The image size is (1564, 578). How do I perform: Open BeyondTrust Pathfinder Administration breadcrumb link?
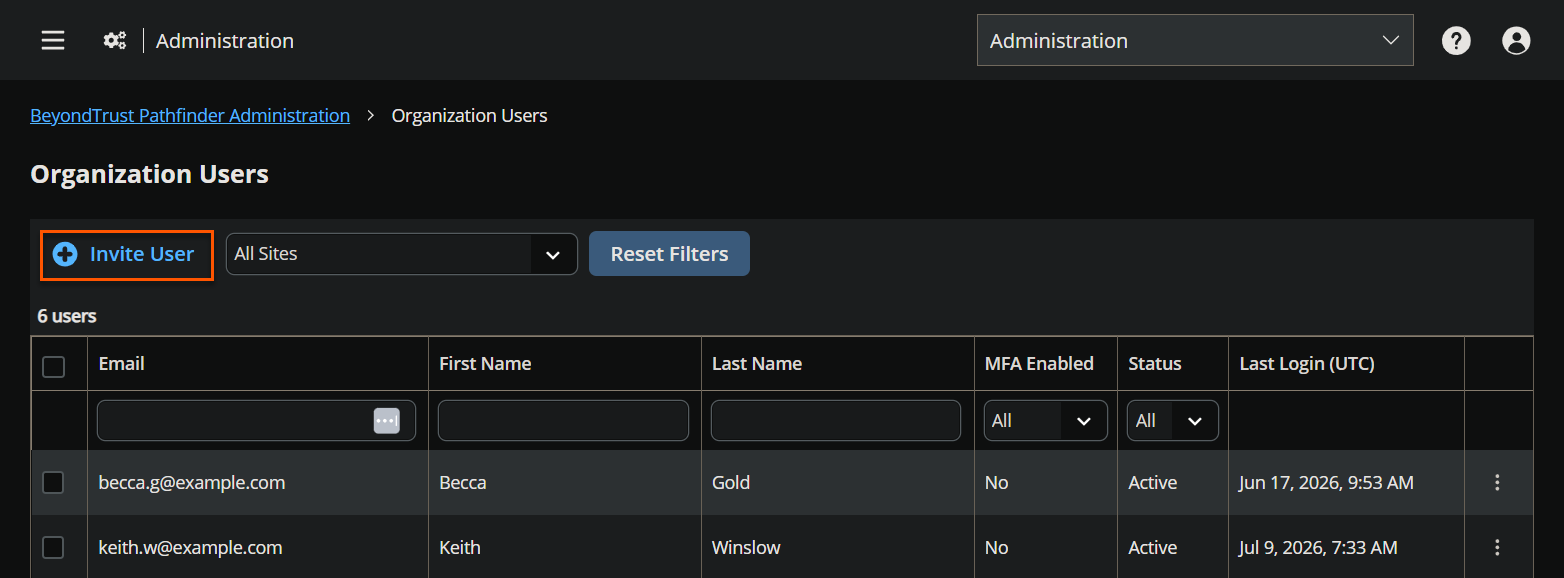tap(190, 116)
